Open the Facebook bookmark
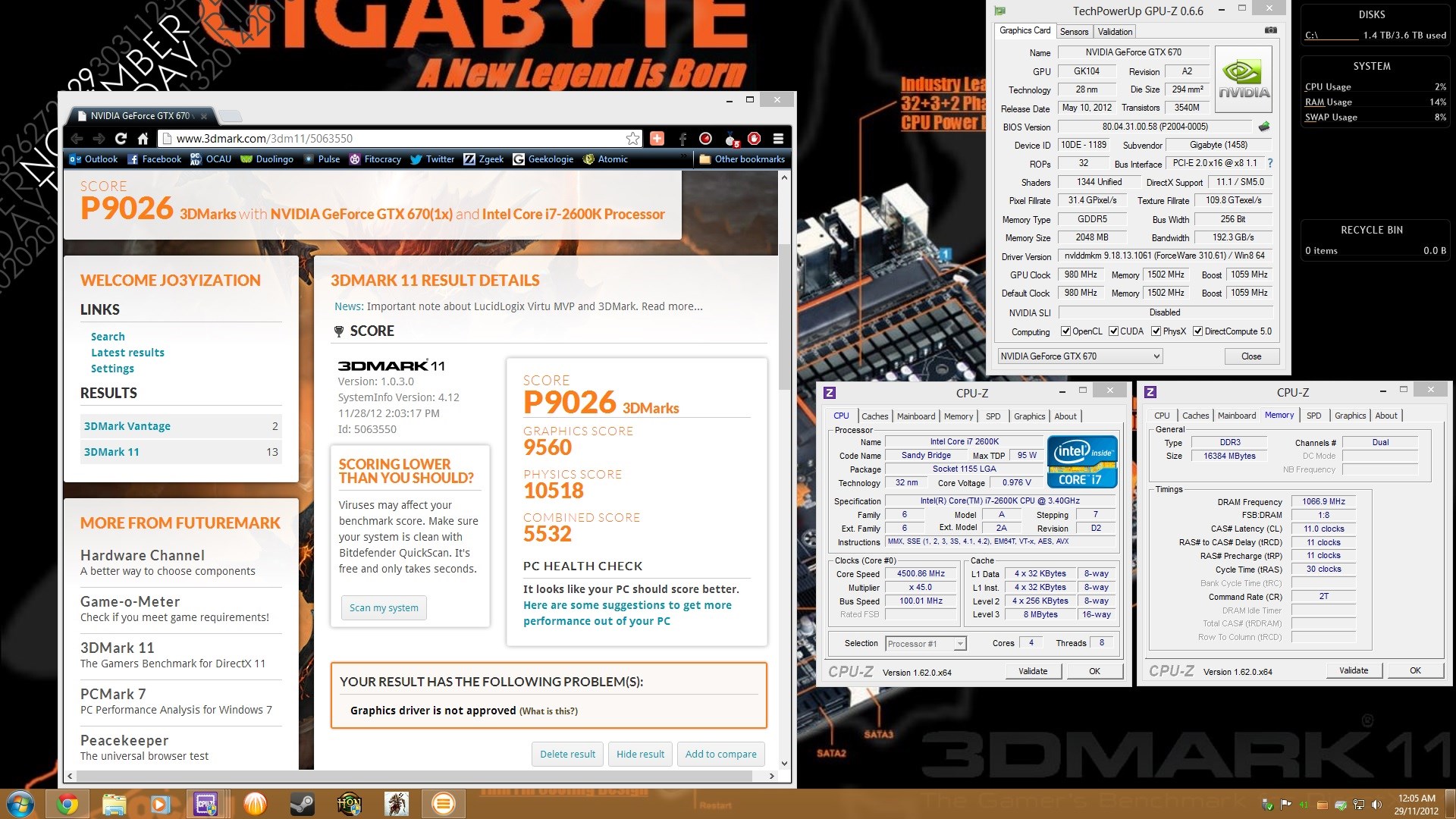Image resolution: width=1456 pixels, height=819 pixels. [155, 159]
